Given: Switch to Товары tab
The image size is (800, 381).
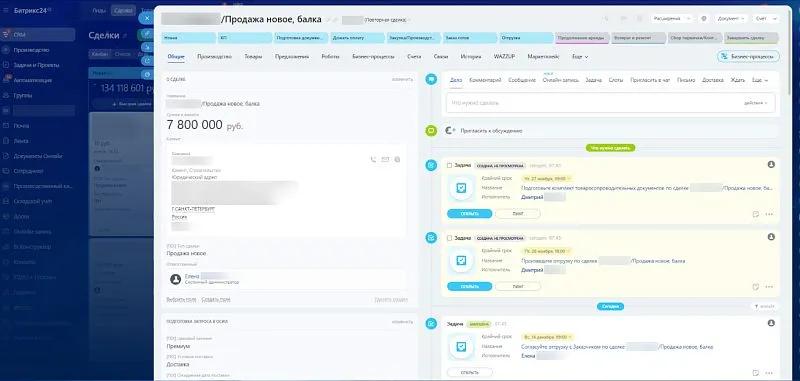Looking at the screenshot, I should click(x=253, y=57).
